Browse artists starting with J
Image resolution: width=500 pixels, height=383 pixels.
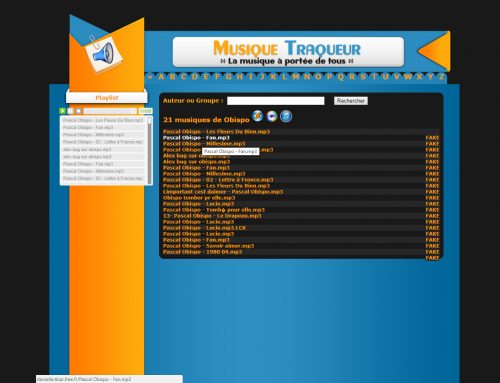262,77
